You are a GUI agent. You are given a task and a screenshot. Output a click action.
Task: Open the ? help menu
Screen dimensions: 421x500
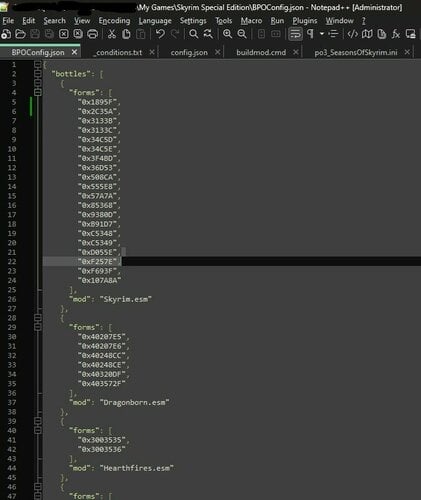pos(363,21)
